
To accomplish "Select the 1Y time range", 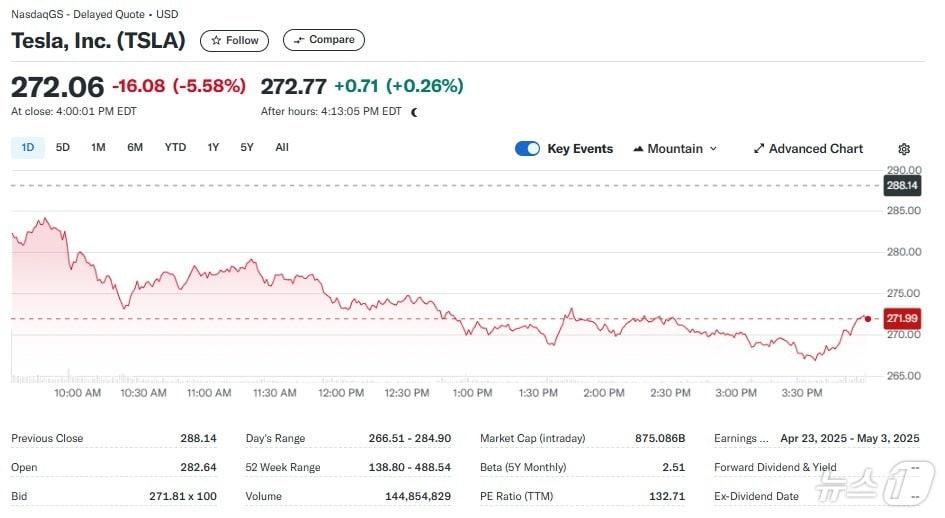I will pos(213,148).
